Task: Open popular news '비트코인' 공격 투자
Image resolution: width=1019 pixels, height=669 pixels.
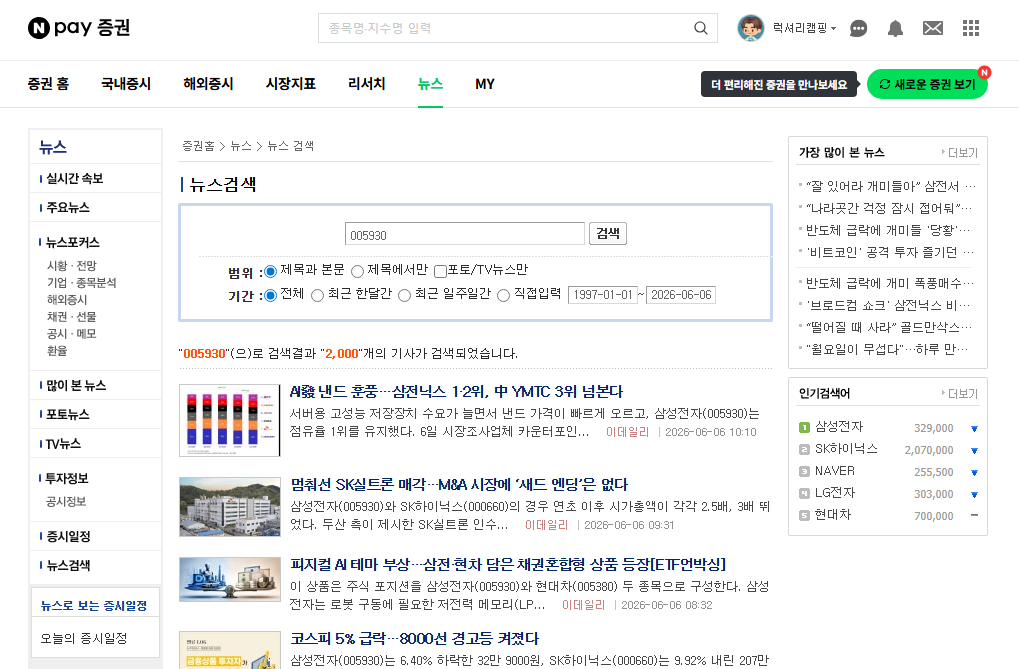Action: [x=890, y=252]
